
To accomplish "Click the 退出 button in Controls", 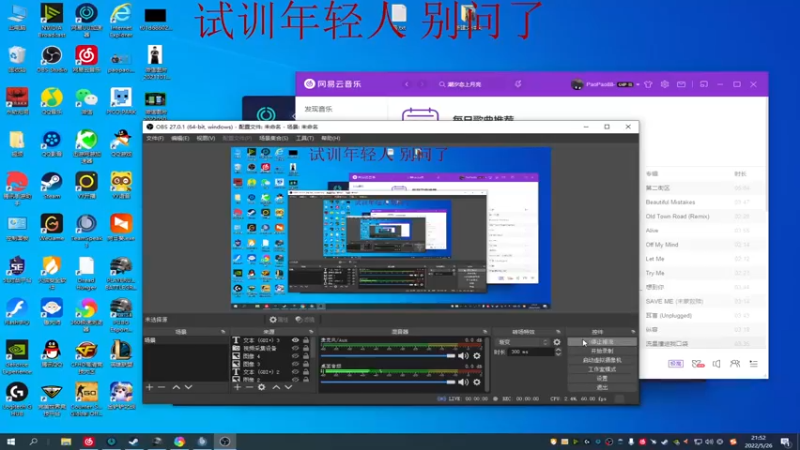I will pyautogui.click(x=602, y=387).
